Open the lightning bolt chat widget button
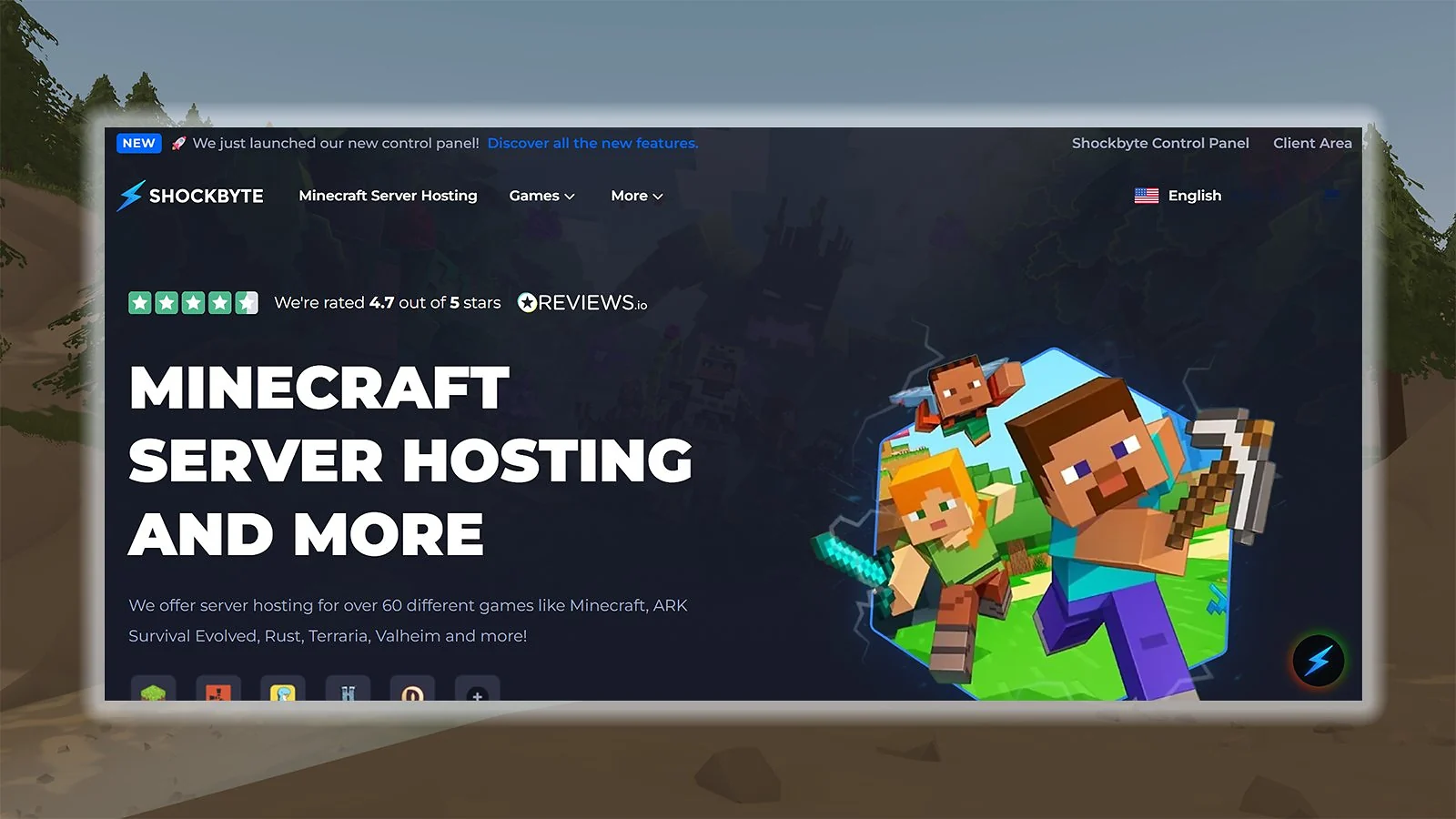 click(x=1319, y=661)
